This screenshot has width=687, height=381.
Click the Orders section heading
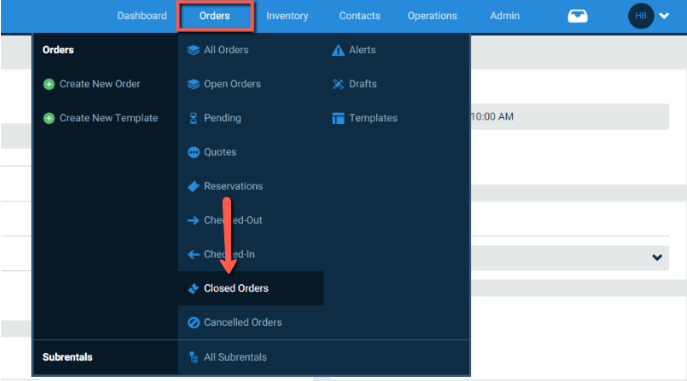58,50
